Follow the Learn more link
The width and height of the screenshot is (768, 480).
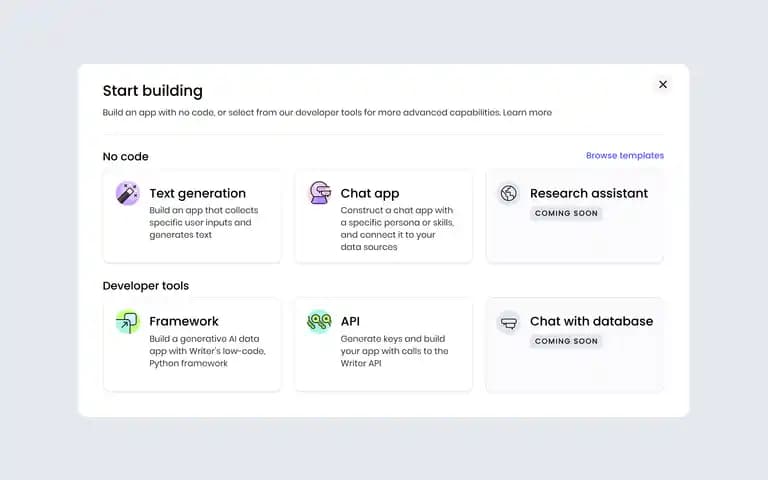pos(527,113)
